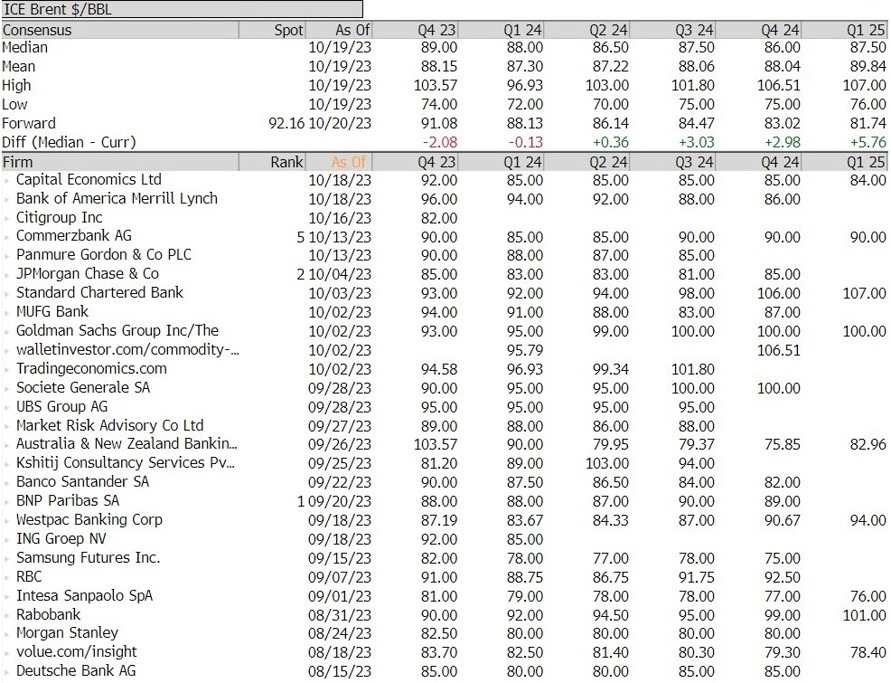Click Kshitij Q2 24 value 103.00
891x683 pixels.
pos(607,464)
